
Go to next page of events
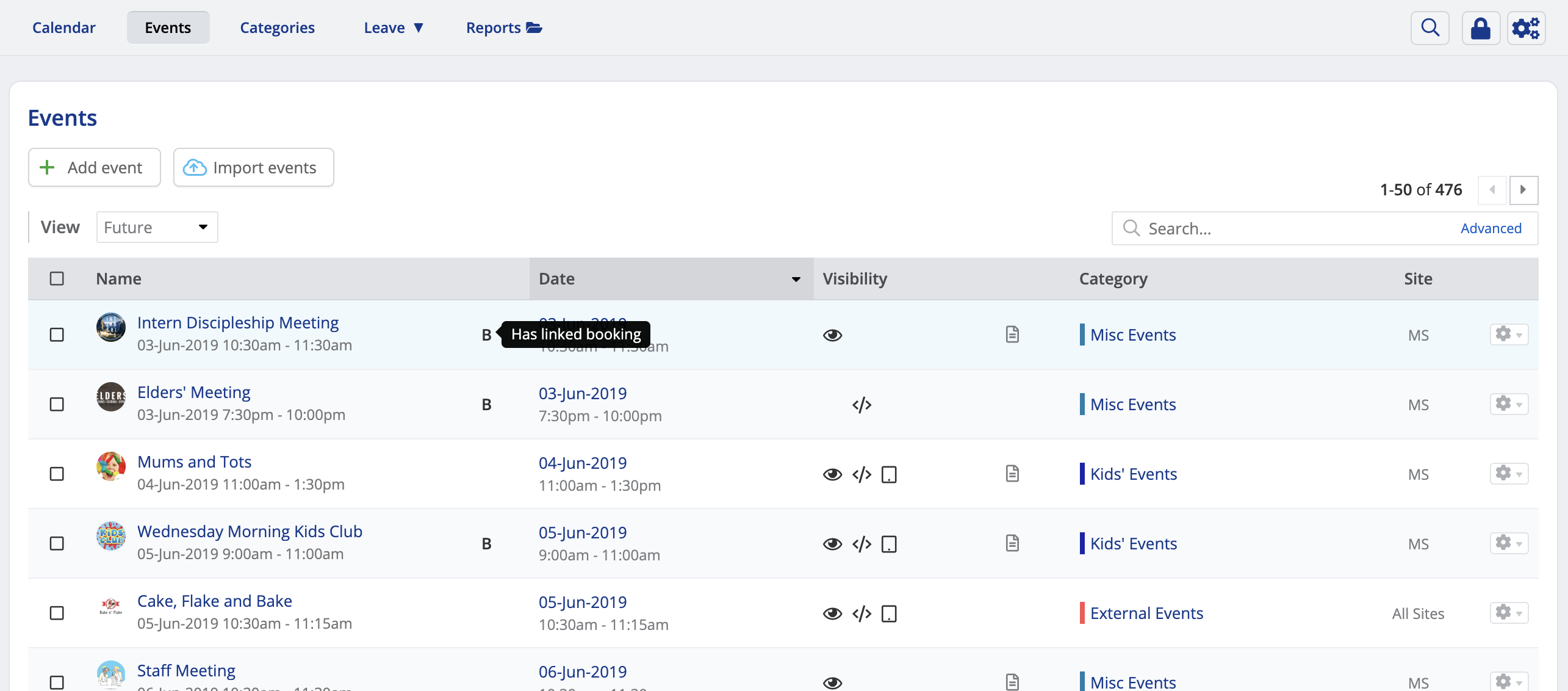pos(1523,190)
